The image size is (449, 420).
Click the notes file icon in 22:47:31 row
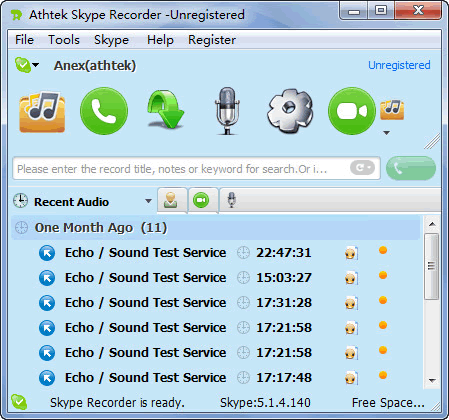(351, 253)
